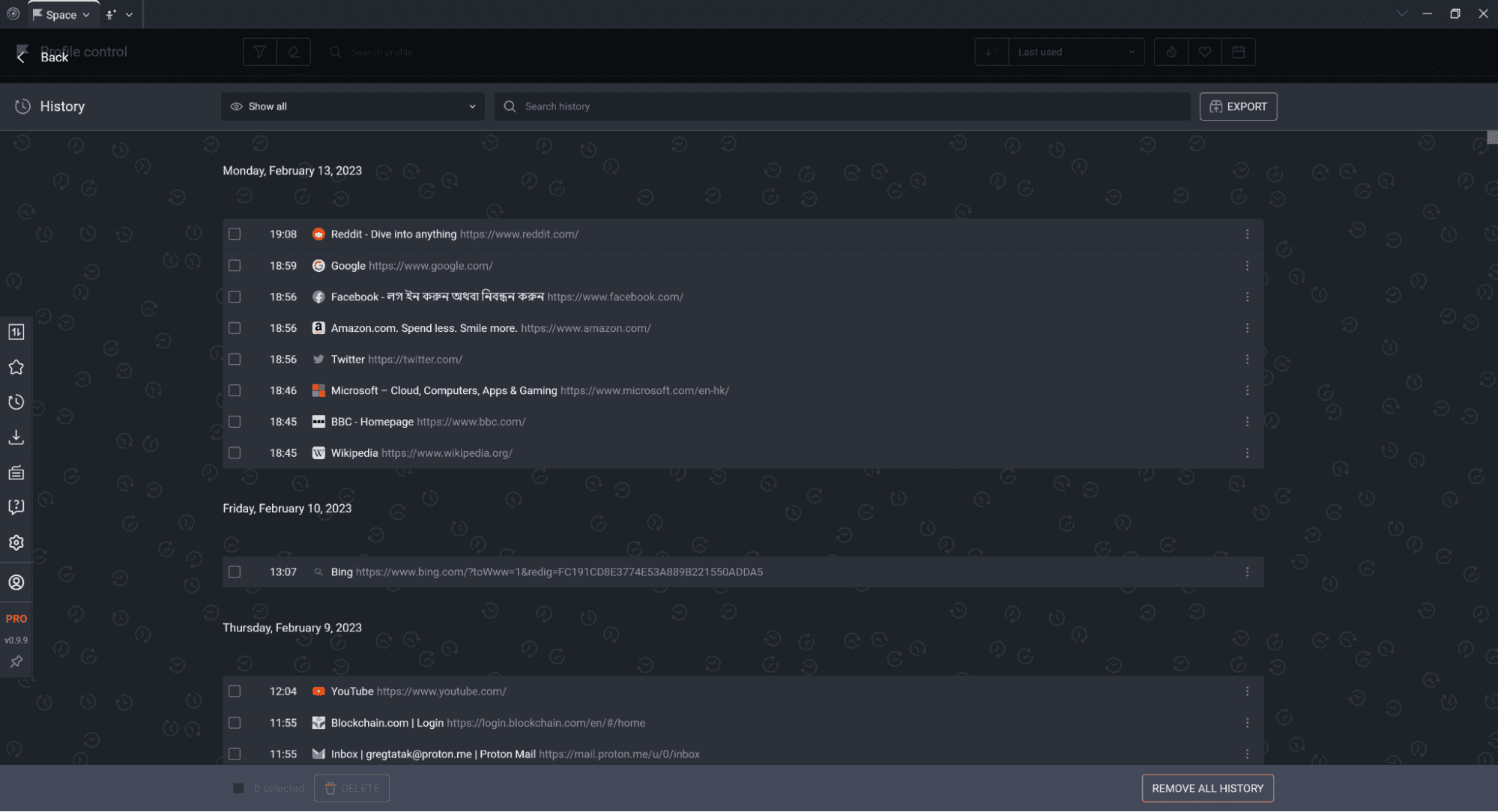The height and width of the screenshot is (812, 1498).
Task: Open the help question icon in sidebar
Action: pyautogui.click(x=16, y=507)
